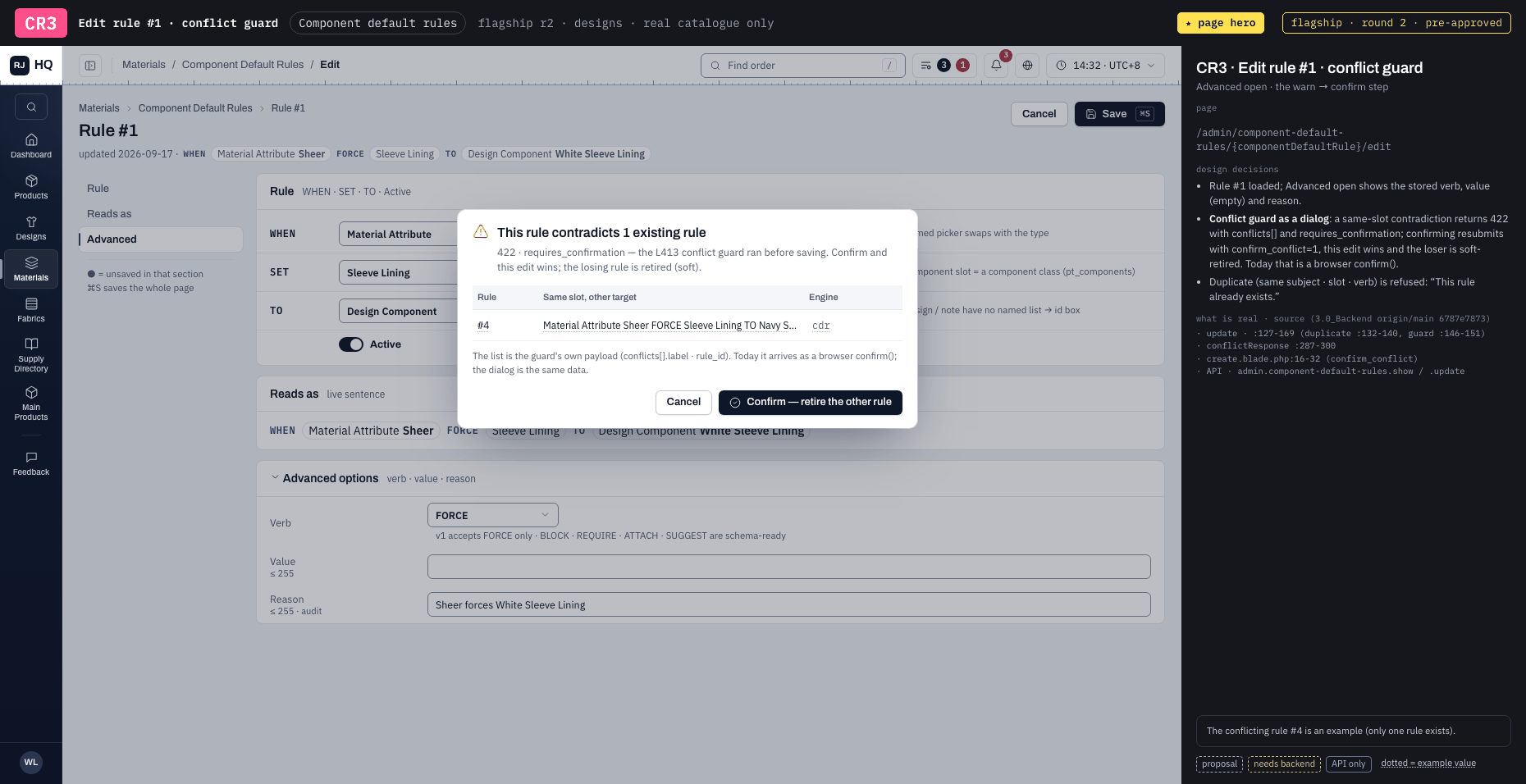The width and height of the screenshot is (1526, 784).
Task: Click the cdr engine value
Action: [x=820, y=326]
